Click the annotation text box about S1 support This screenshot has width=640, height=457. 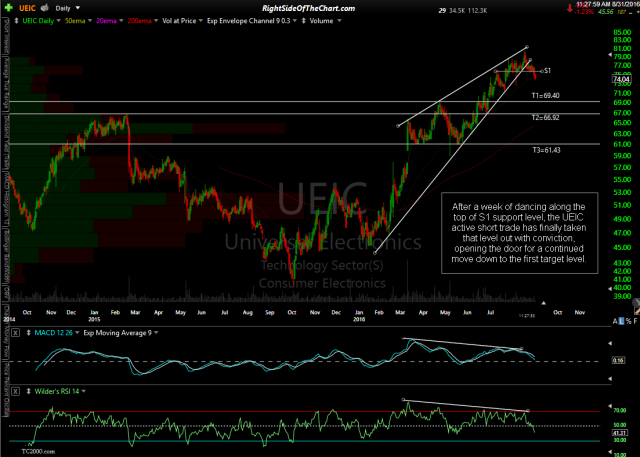pyautogui.click(x=519, y=233)
